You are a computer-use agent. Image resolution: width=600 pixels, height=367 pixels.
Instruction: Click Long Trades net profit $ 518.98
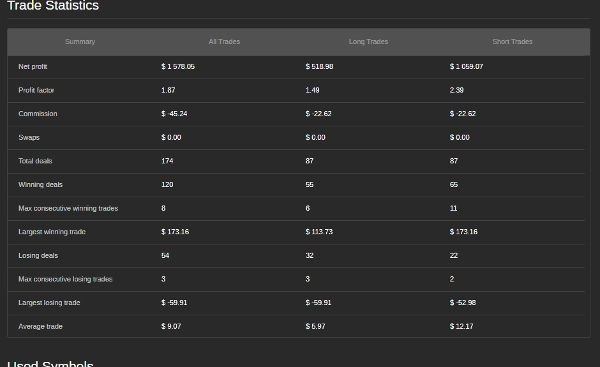[x=319, y=67]
